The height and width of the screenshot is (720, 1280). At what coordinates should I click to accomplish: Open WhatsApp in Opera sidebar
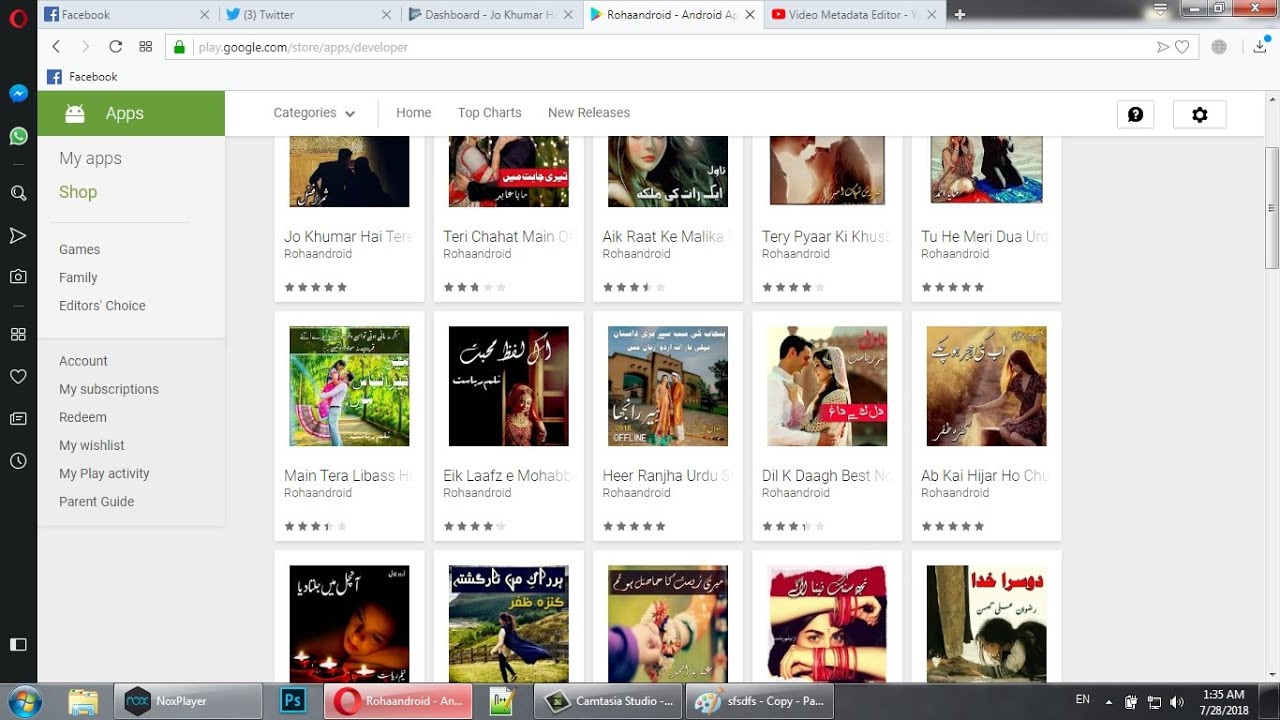[18, 136]
